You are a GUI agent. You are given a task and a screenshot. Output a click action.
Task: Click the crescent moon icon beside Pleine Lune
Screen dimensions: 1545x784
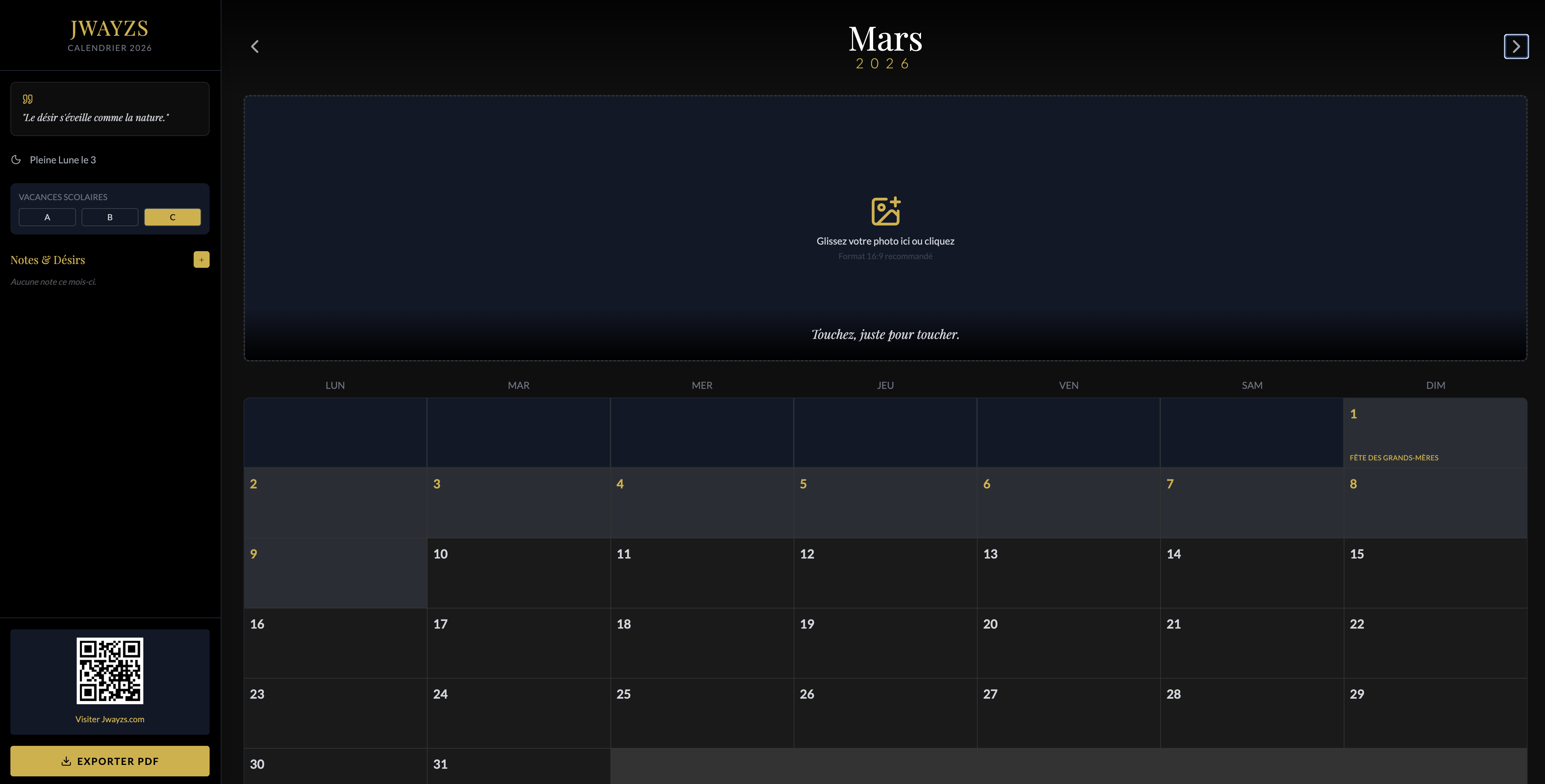point(16,160)
